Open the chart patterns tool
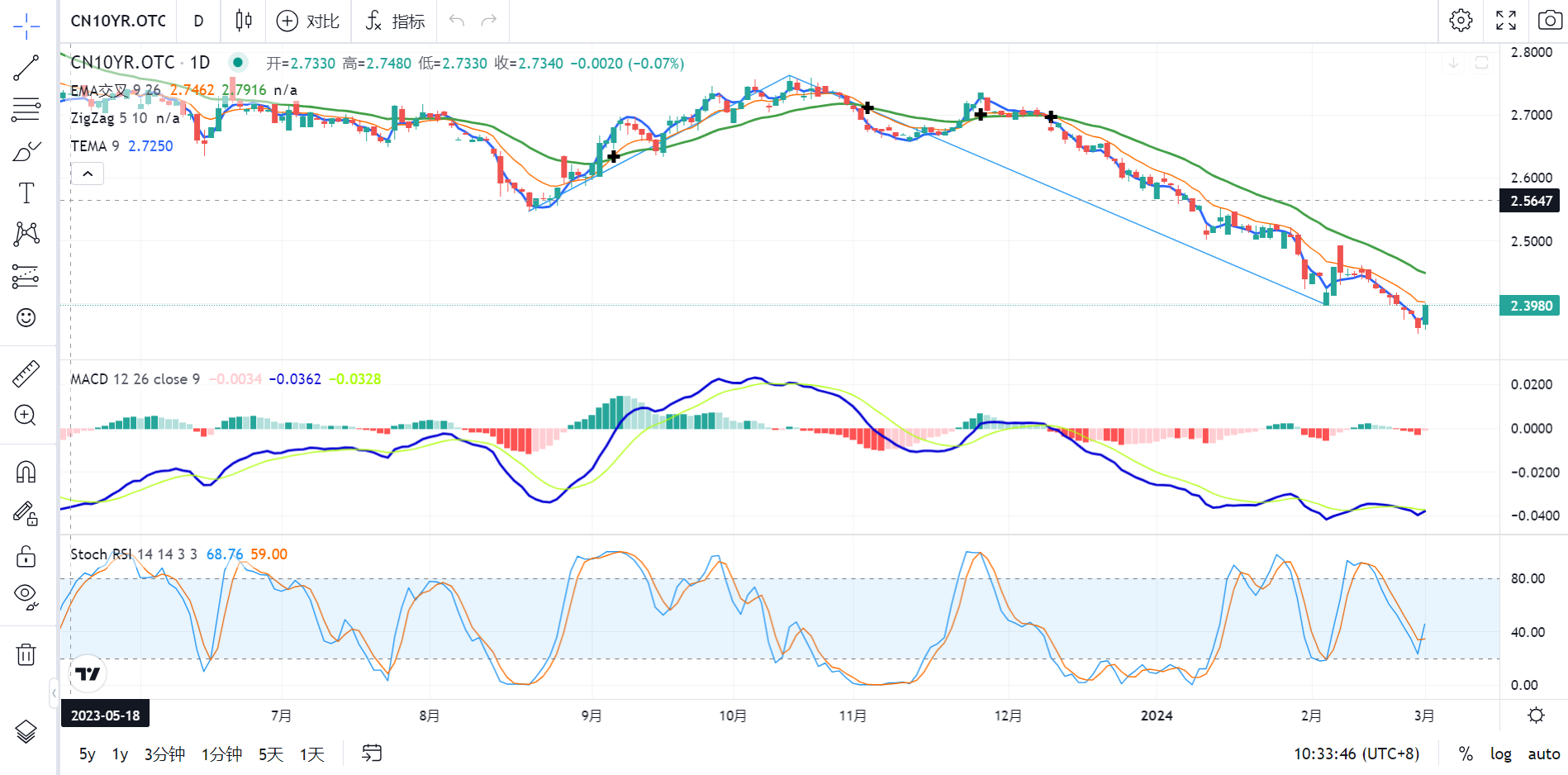This screenshot has height=775, width=1568. pos(26,235)
